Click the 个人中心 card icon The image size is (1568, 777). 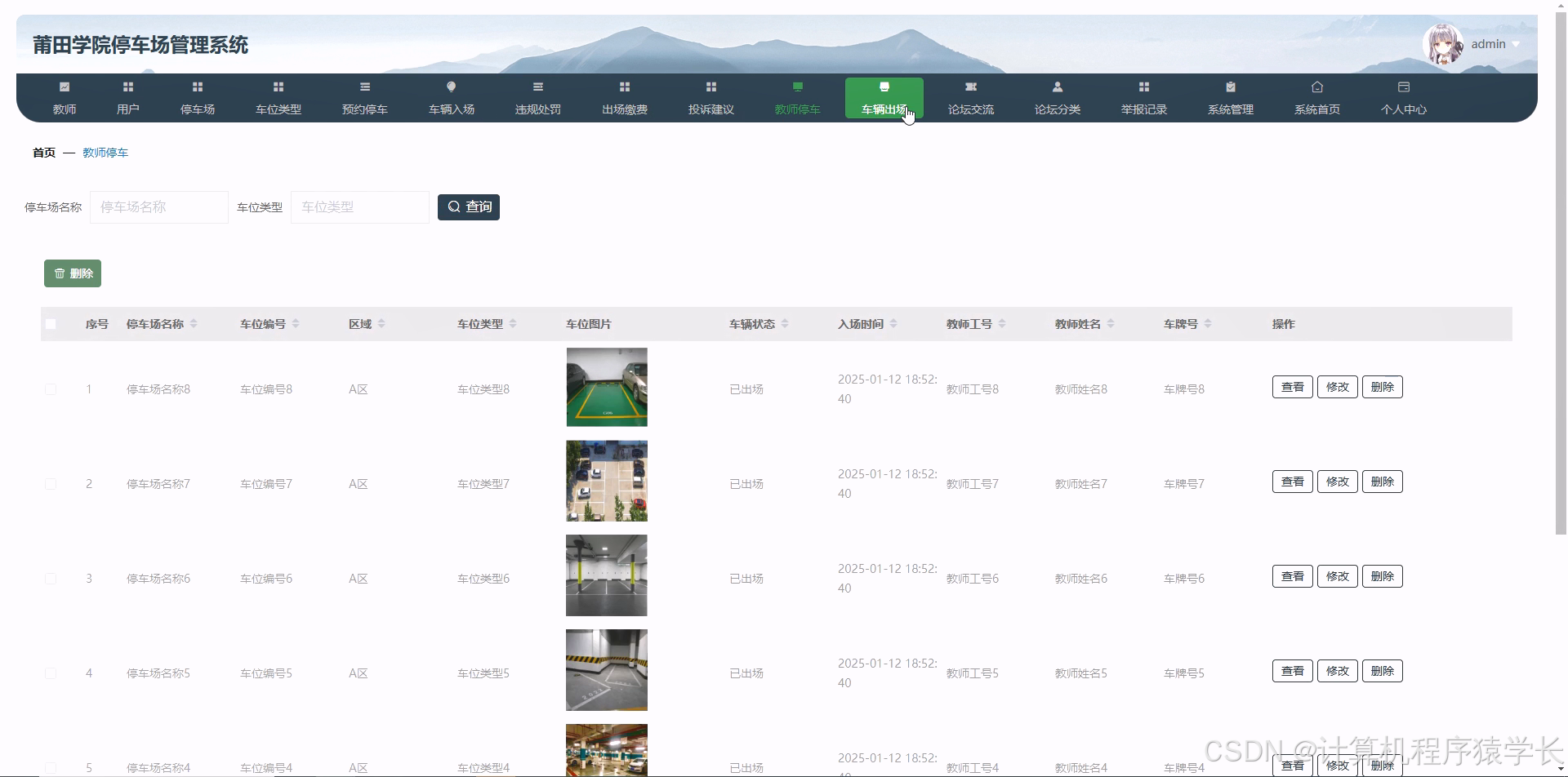[x=1404, y=87]
